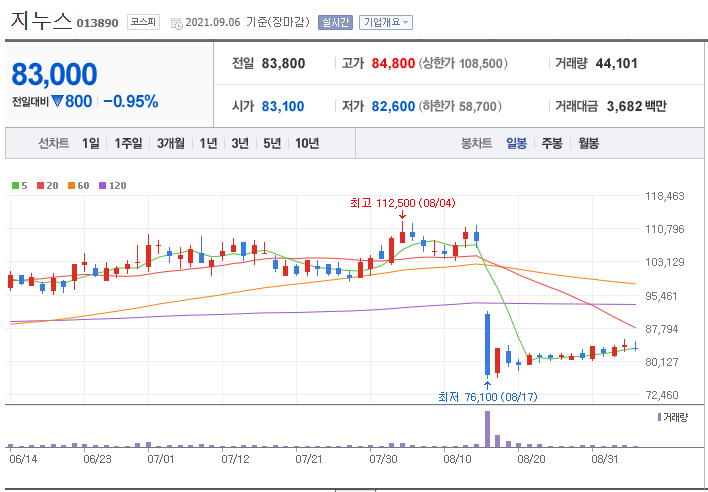Click the stock name 지누스
708x492 pixels.
[x=41, y=20]
